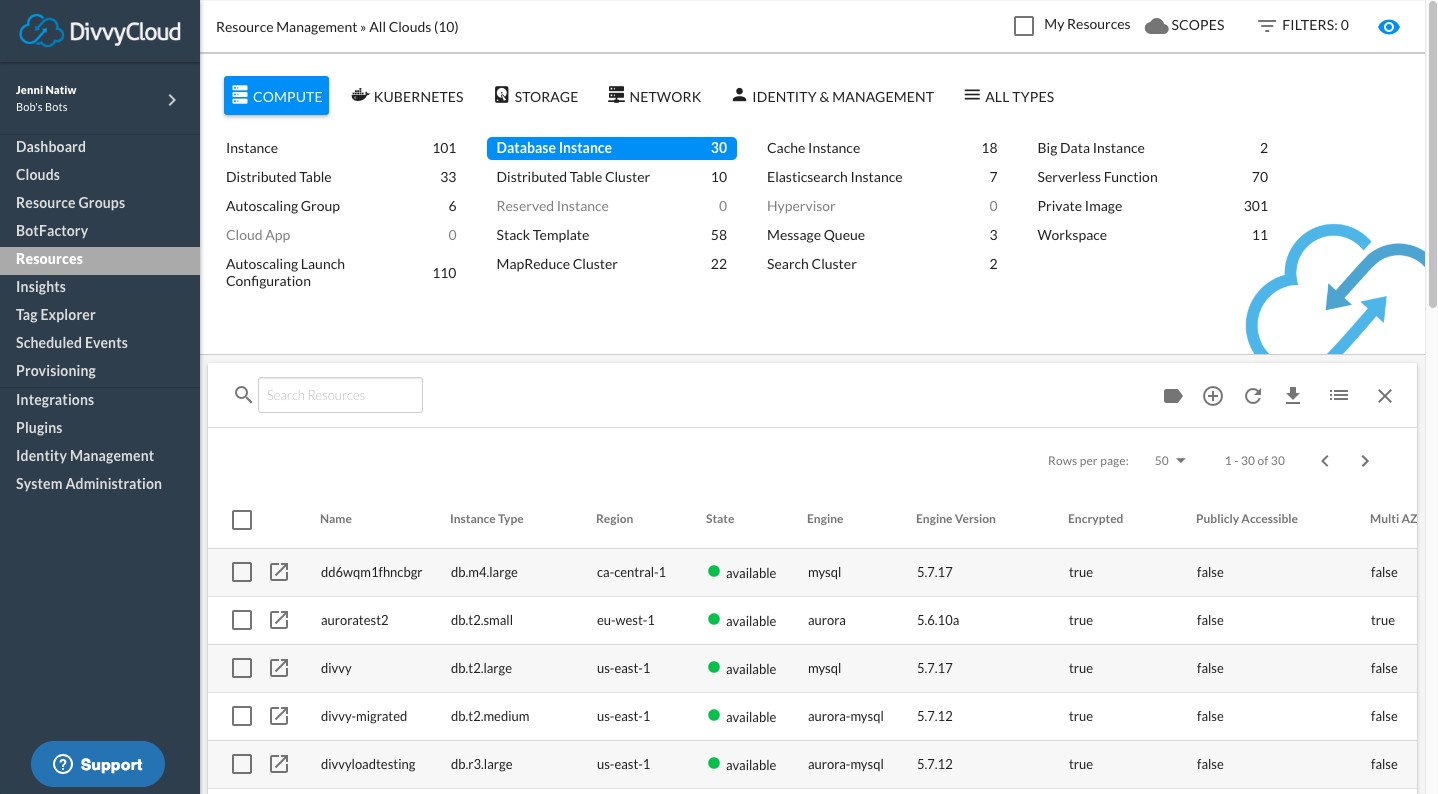Open the rows per page dropdown

[x=1169, y=461]
